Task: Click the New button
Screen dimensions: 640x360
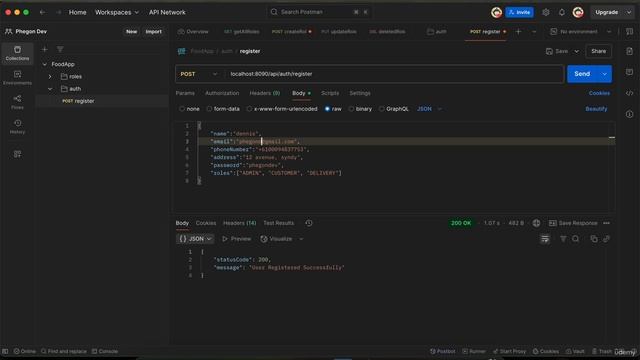Action: pyautogui.click(x=131, y=31)
